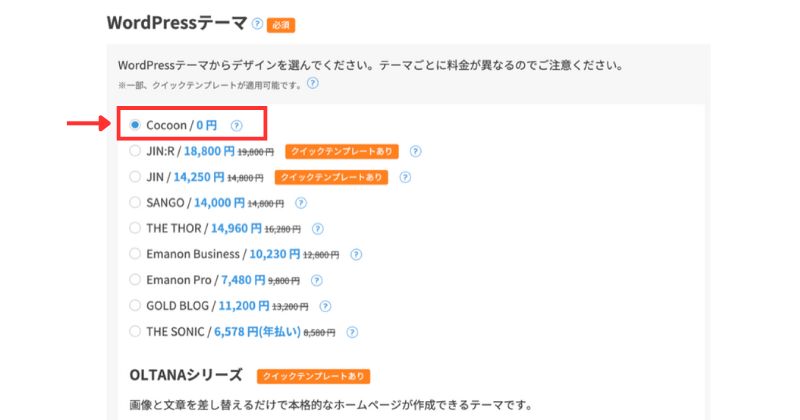The image size is (800, 420).
Task: Click THE SONIC help icon
Action: [351, 332]
